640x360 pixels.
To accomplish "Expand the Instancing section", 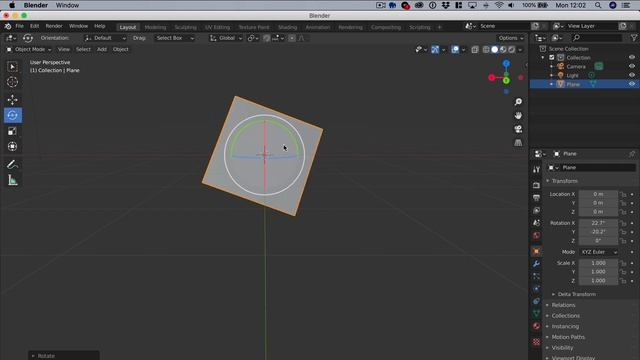I will tap(565, 327).
